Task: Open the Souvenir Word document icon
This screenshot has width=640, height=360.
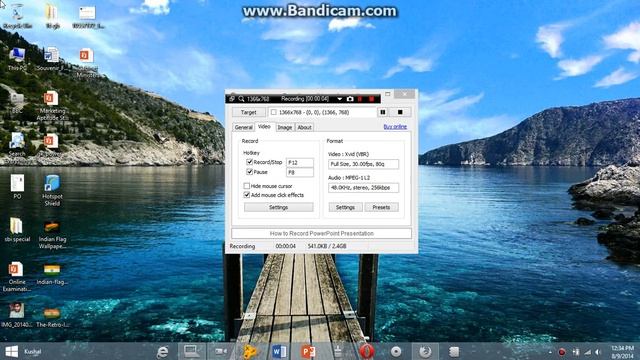Action: tap(51, 59)
